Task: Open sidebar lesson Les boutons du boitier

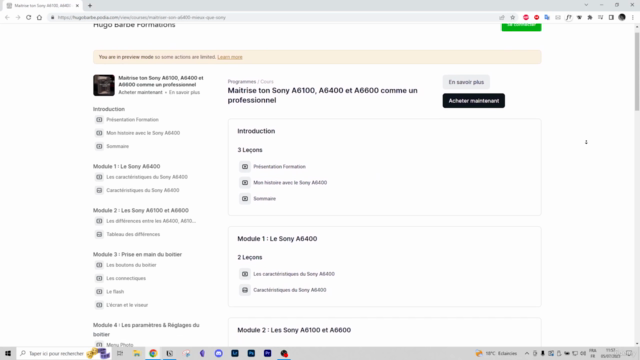Action: (131, 265)
